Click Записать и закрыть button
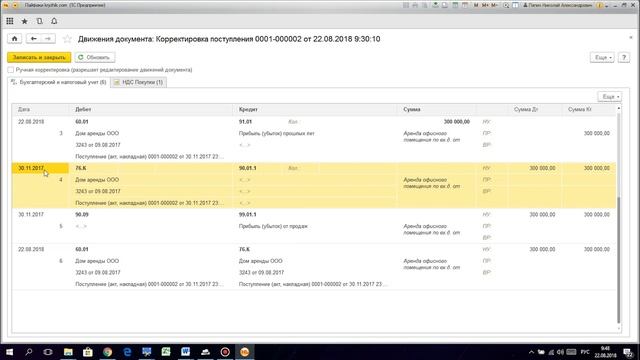 [39, 58]
